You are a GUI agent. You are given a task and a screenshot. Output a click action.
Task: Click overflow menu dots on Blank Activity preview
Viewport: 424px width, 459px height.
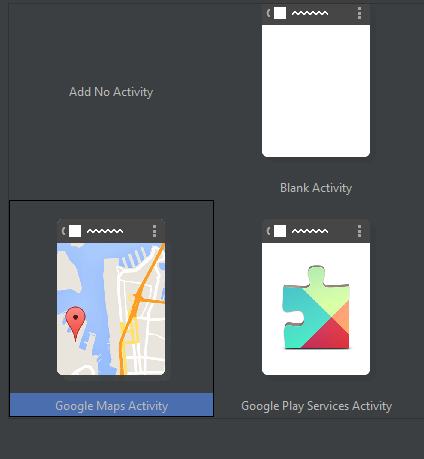(359, 13)
